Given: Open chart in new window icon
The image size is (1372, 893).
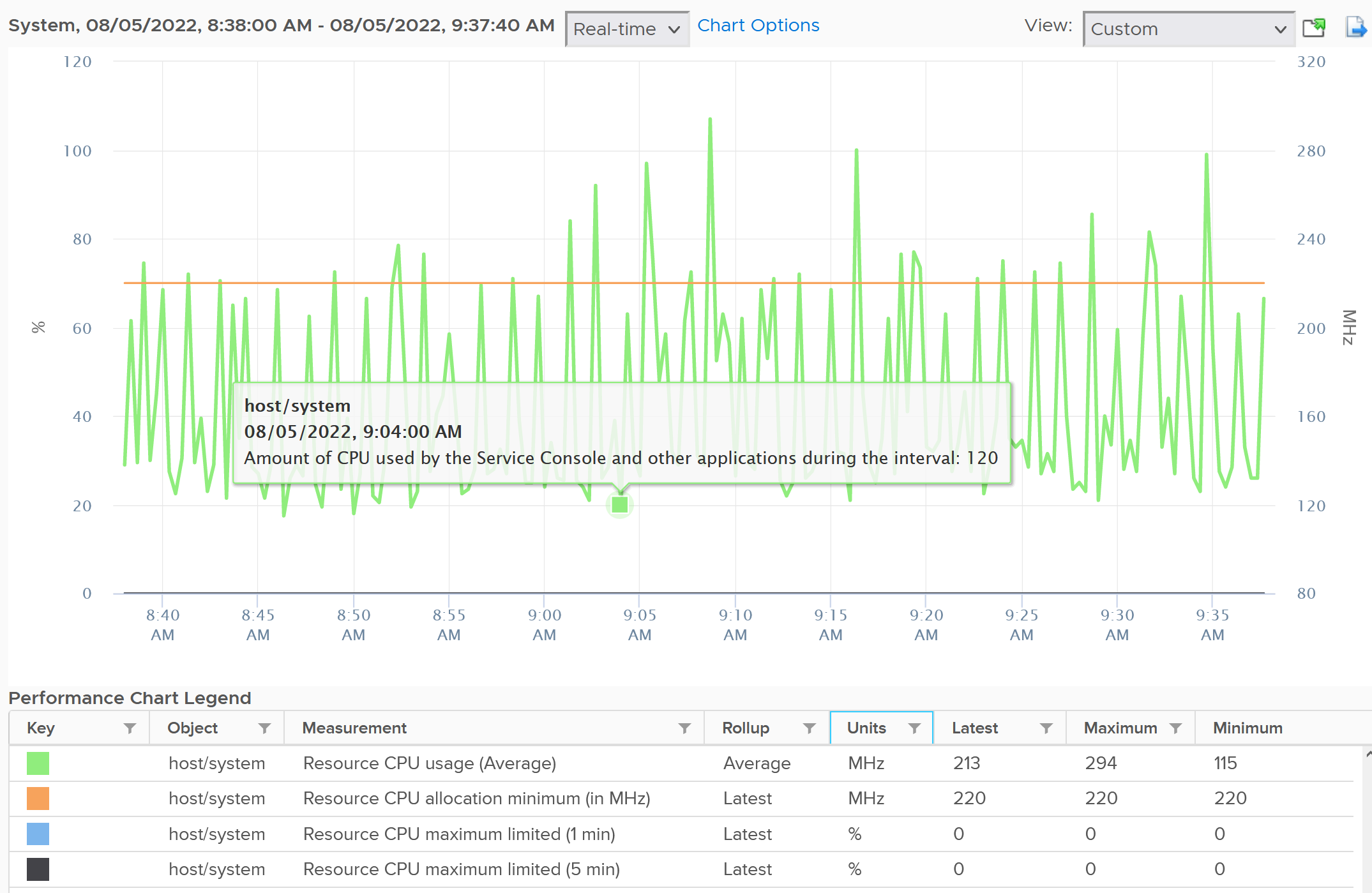Looking at the screenshot, I should tap(1314, 27).
